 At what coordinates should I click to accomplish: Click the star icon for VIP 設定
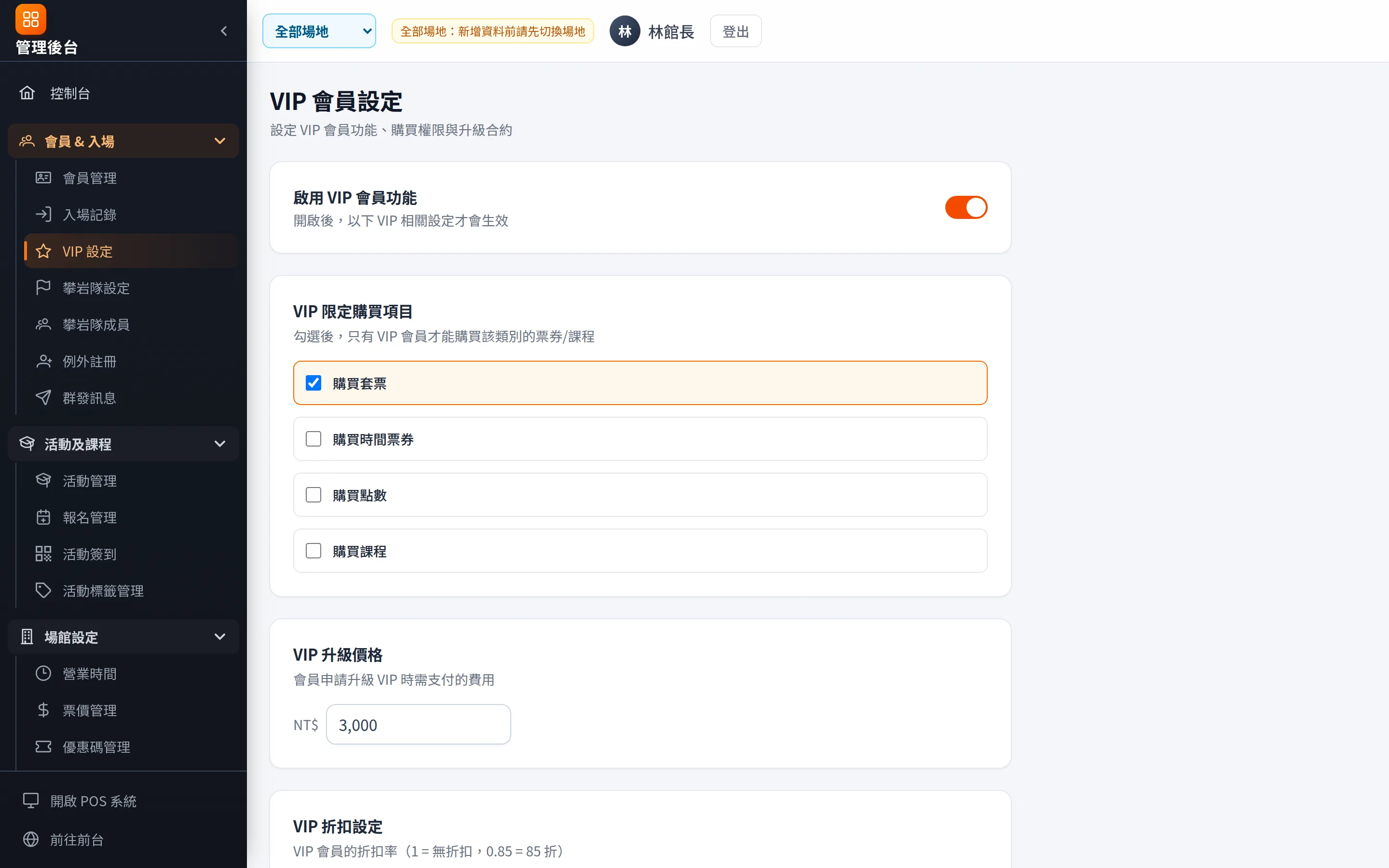(x=43, y=251)
